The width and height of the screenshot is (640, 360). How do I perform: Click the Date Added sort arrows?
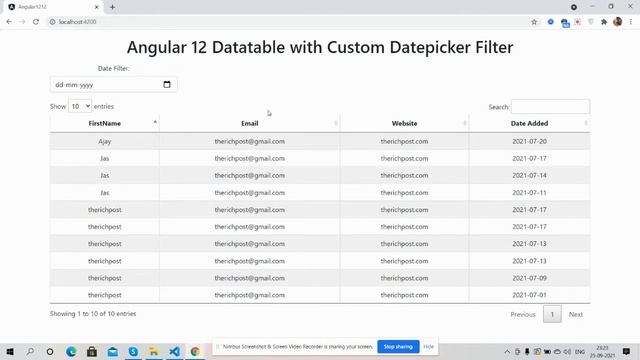coord(586,123)
